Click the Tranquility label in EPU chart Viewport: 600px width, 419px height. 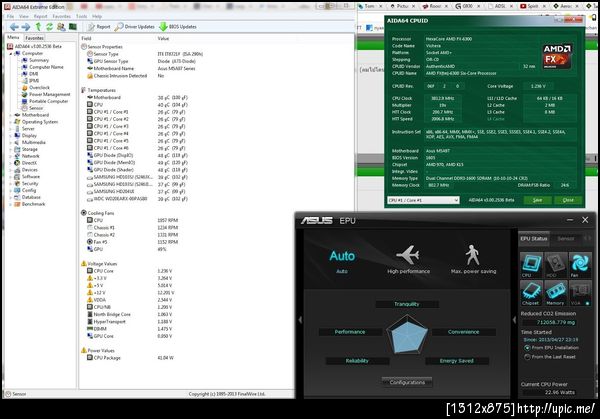pyautogui.click(x=407, y=304)
